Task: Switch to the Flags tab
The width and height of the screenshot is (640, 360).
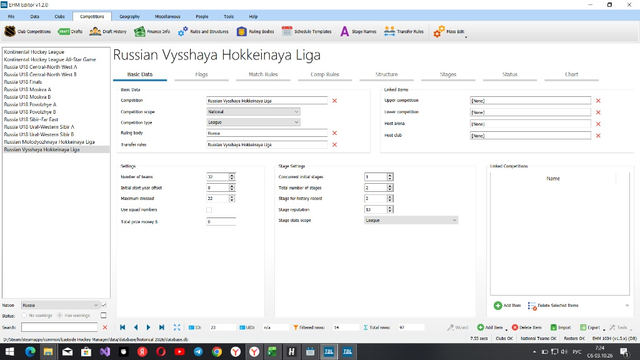Action: 201,75
